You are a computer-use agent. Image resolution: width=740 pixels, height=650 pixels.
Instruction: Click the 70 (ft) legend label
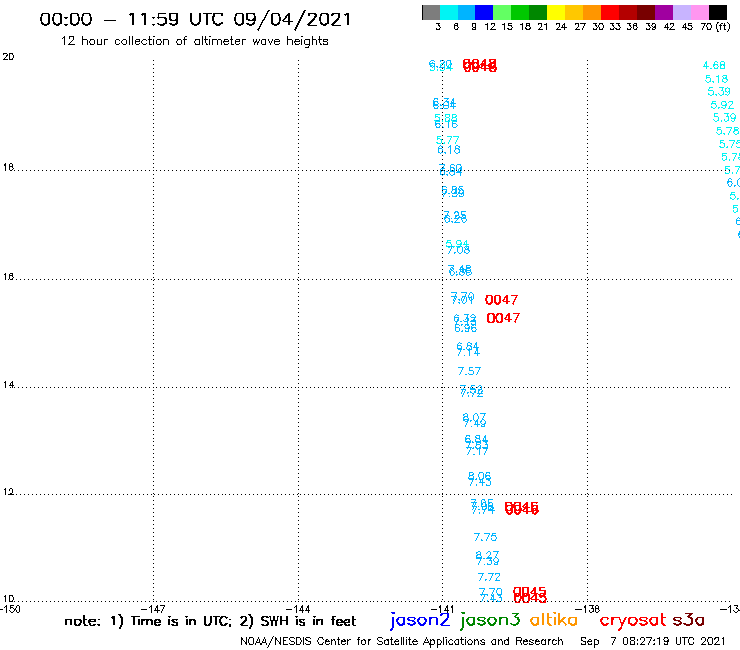click(x=715, y=27)
